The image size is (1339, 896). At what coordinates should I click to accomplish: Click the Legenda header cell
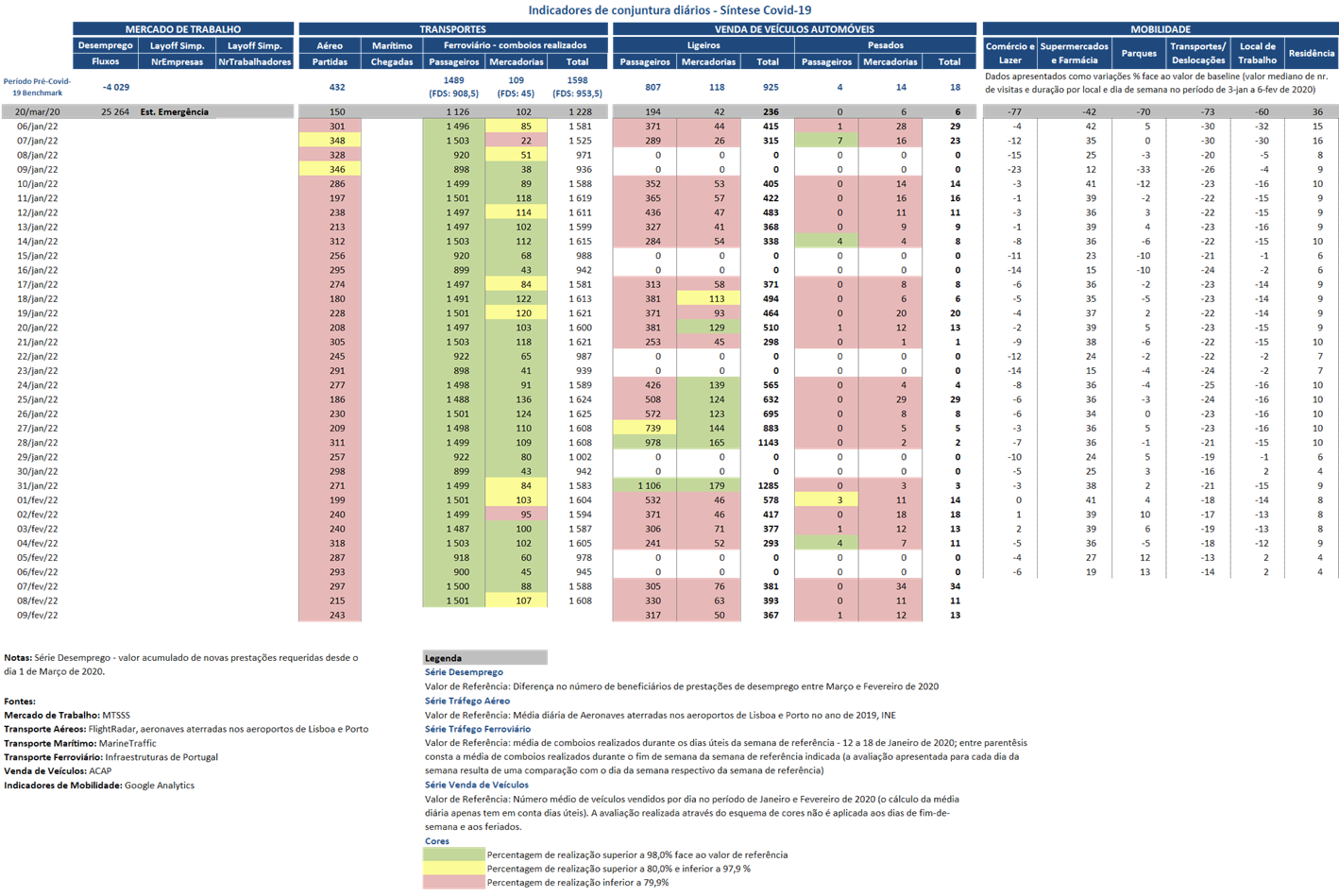(484, 657)
